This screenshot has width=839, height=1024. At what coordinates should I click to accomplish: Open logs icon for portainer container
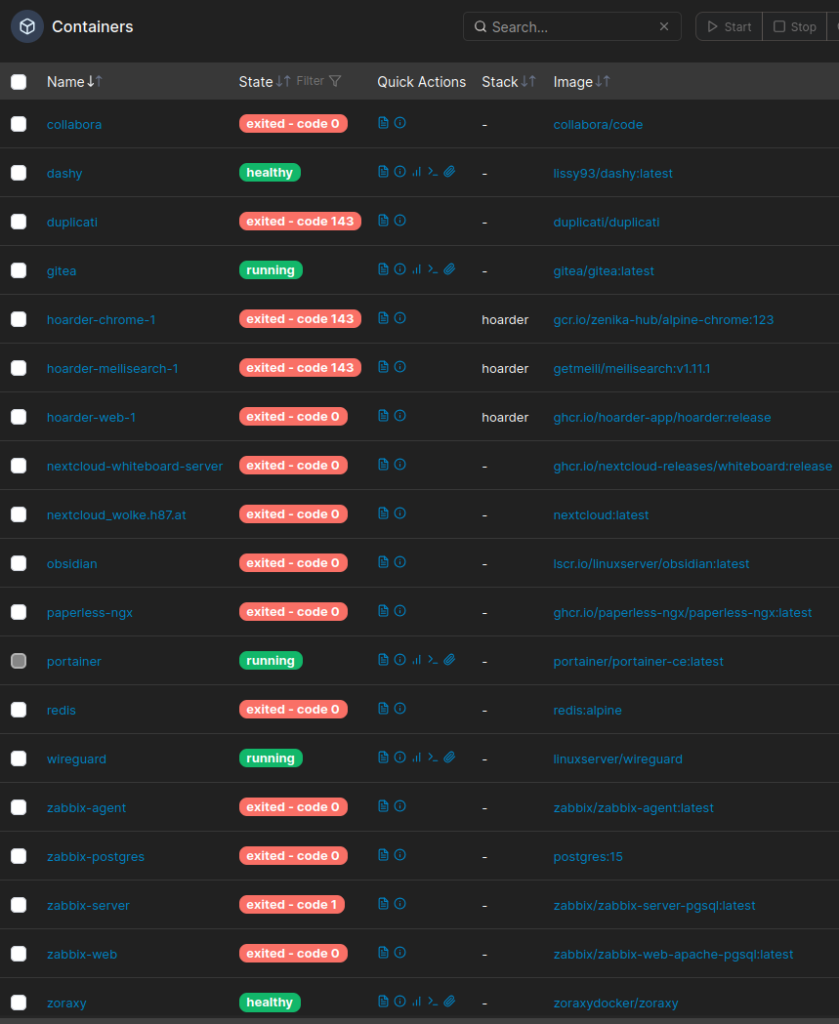click(383, 660)
